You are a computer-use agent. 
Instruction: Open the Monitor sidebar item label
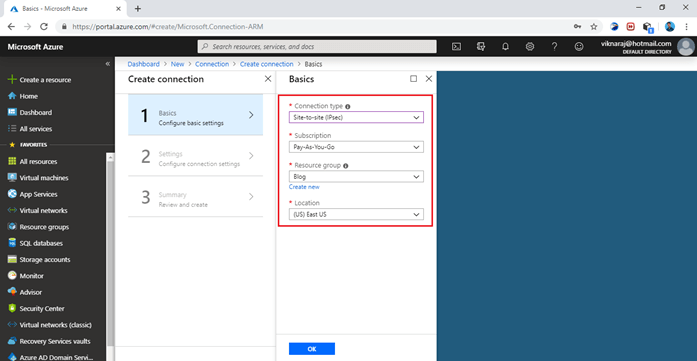coord(32,276)
